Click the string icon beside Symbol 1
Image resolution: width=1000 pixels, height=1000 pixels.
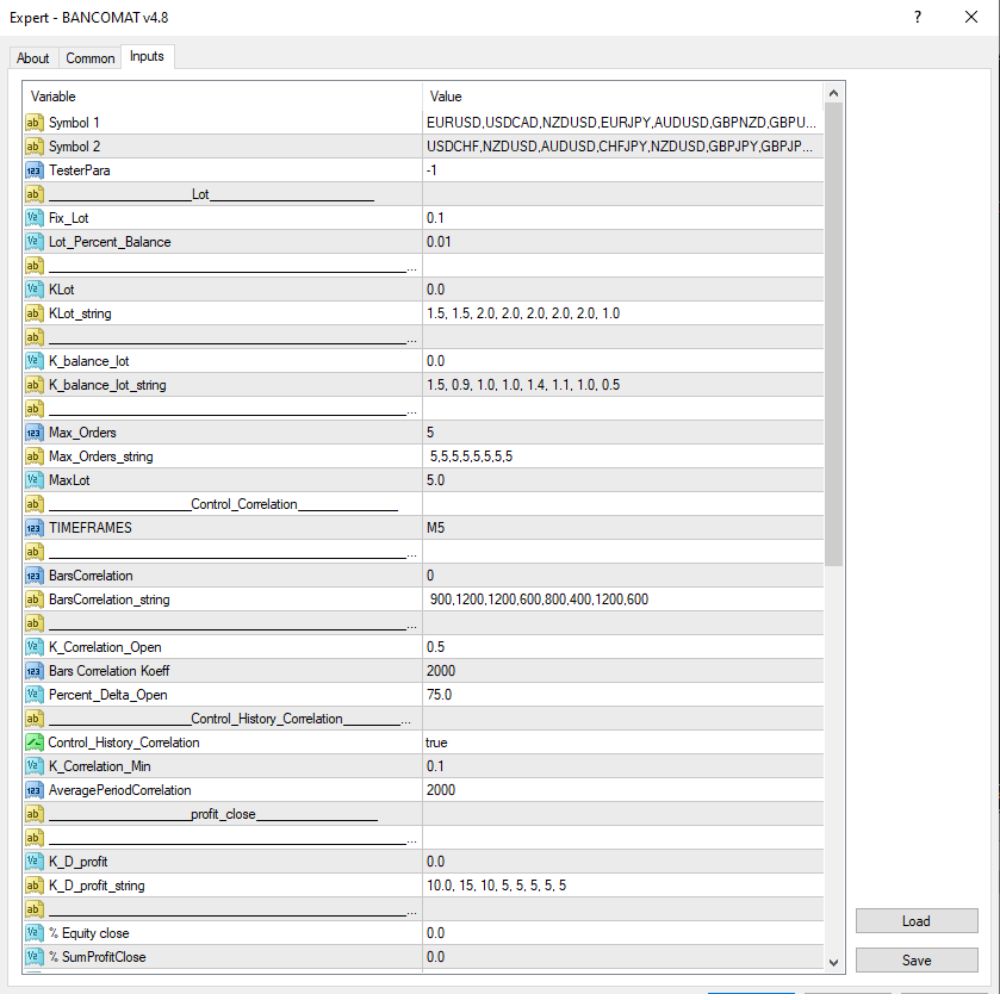click(34, 122)
